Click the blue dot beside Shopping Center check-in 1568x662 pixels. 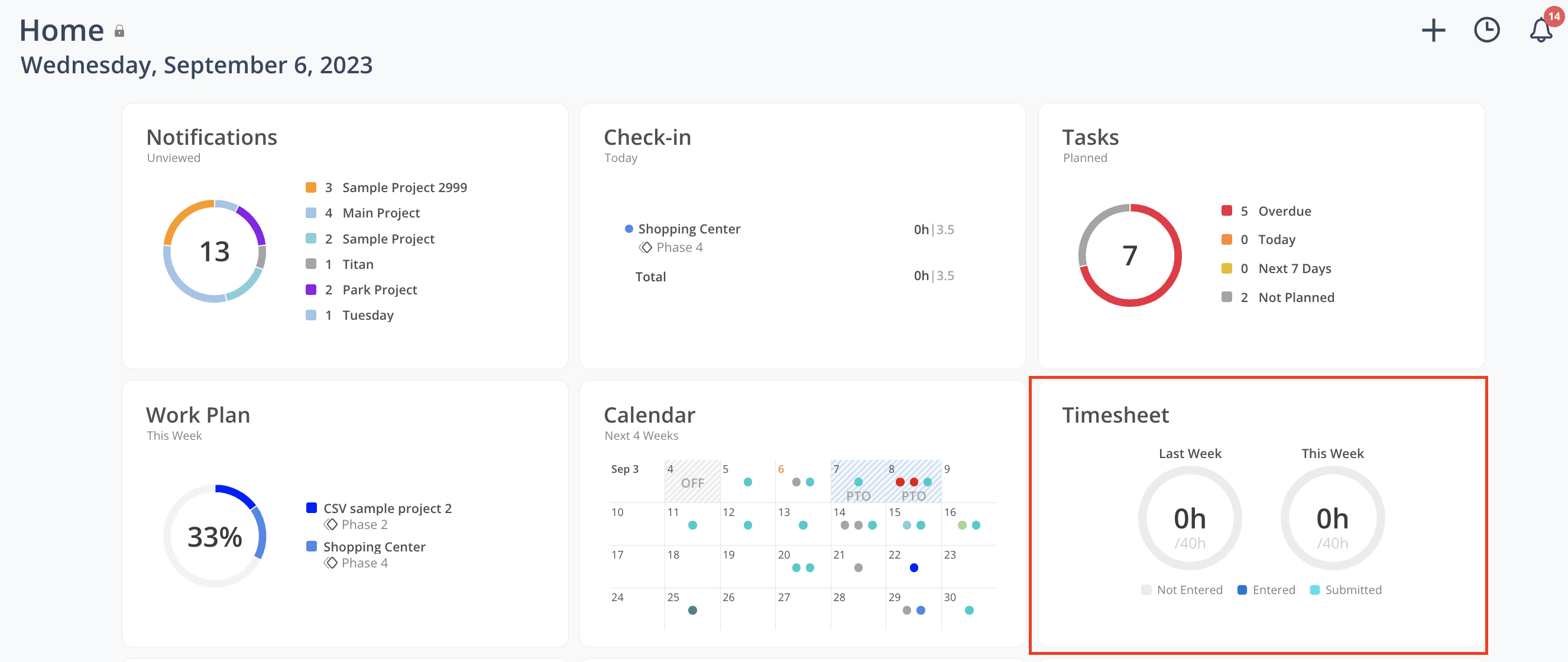tap(629, 229)
